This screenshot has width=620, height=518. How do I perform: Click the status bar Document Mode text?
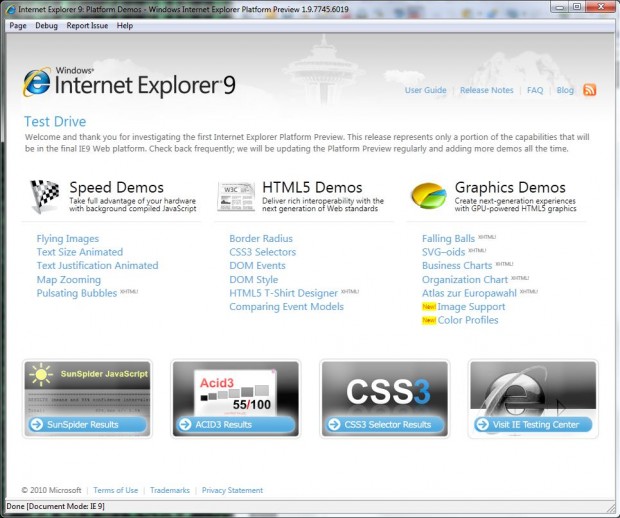pos(55,506)
